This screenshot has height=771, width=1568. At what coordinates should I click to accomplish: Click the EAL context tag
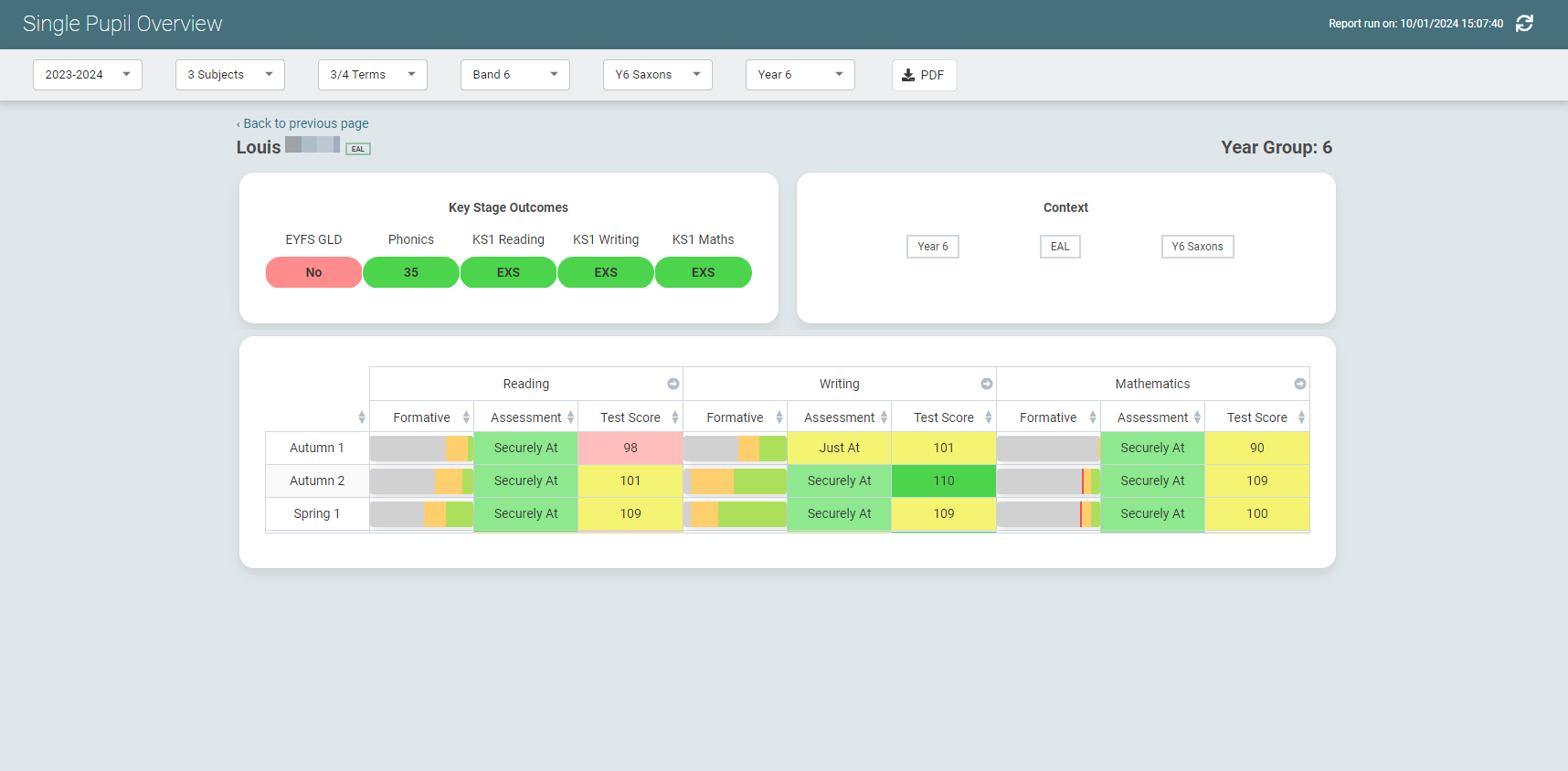click(1060, 247)
